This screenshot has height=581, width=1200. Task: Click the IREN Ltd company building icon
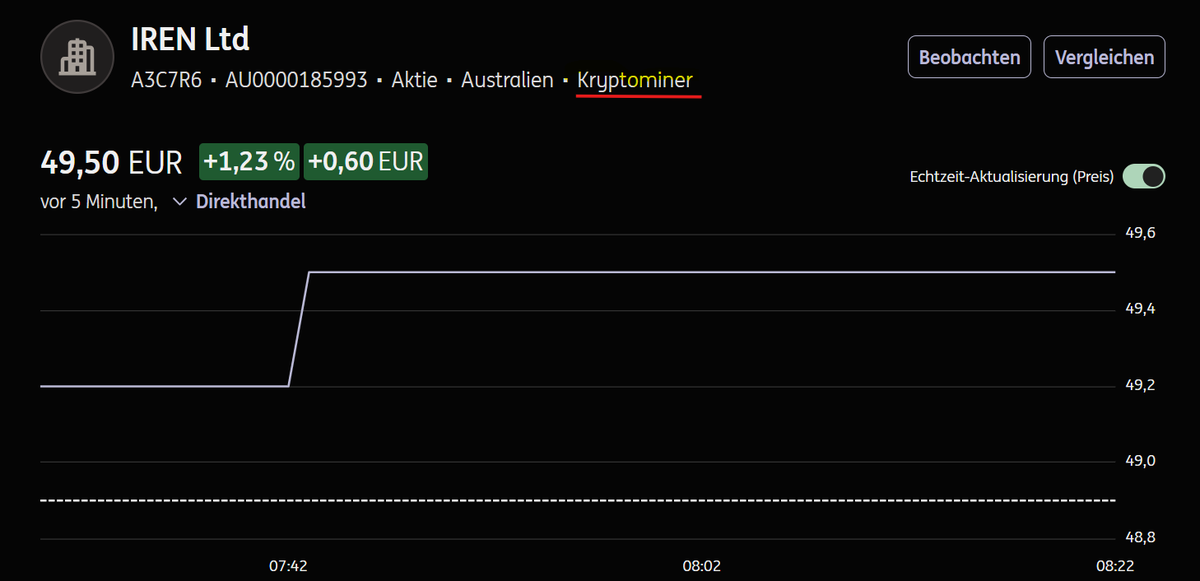(75, 56)
